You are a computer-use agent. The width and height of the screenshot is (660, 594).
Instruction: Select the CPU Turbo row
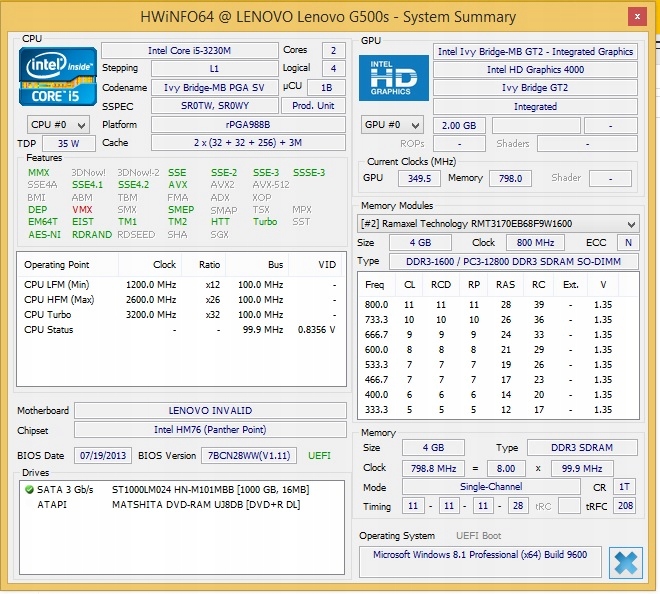(x=181, y=315)
